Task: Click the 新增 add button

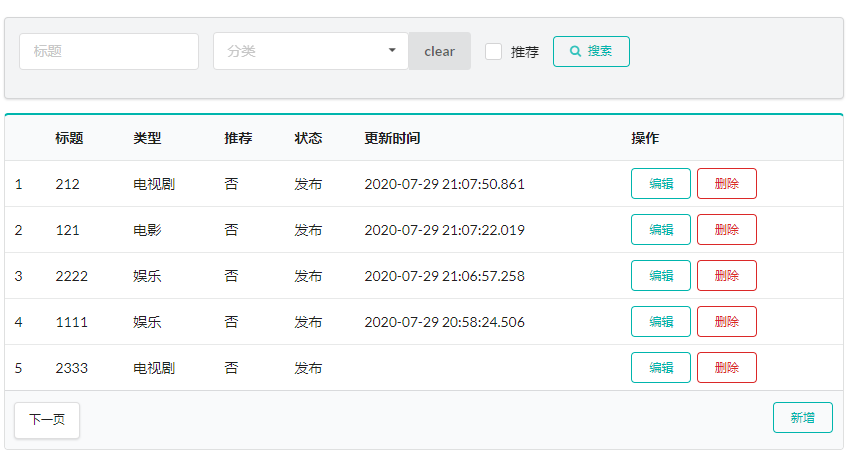Action: point(803,417)
